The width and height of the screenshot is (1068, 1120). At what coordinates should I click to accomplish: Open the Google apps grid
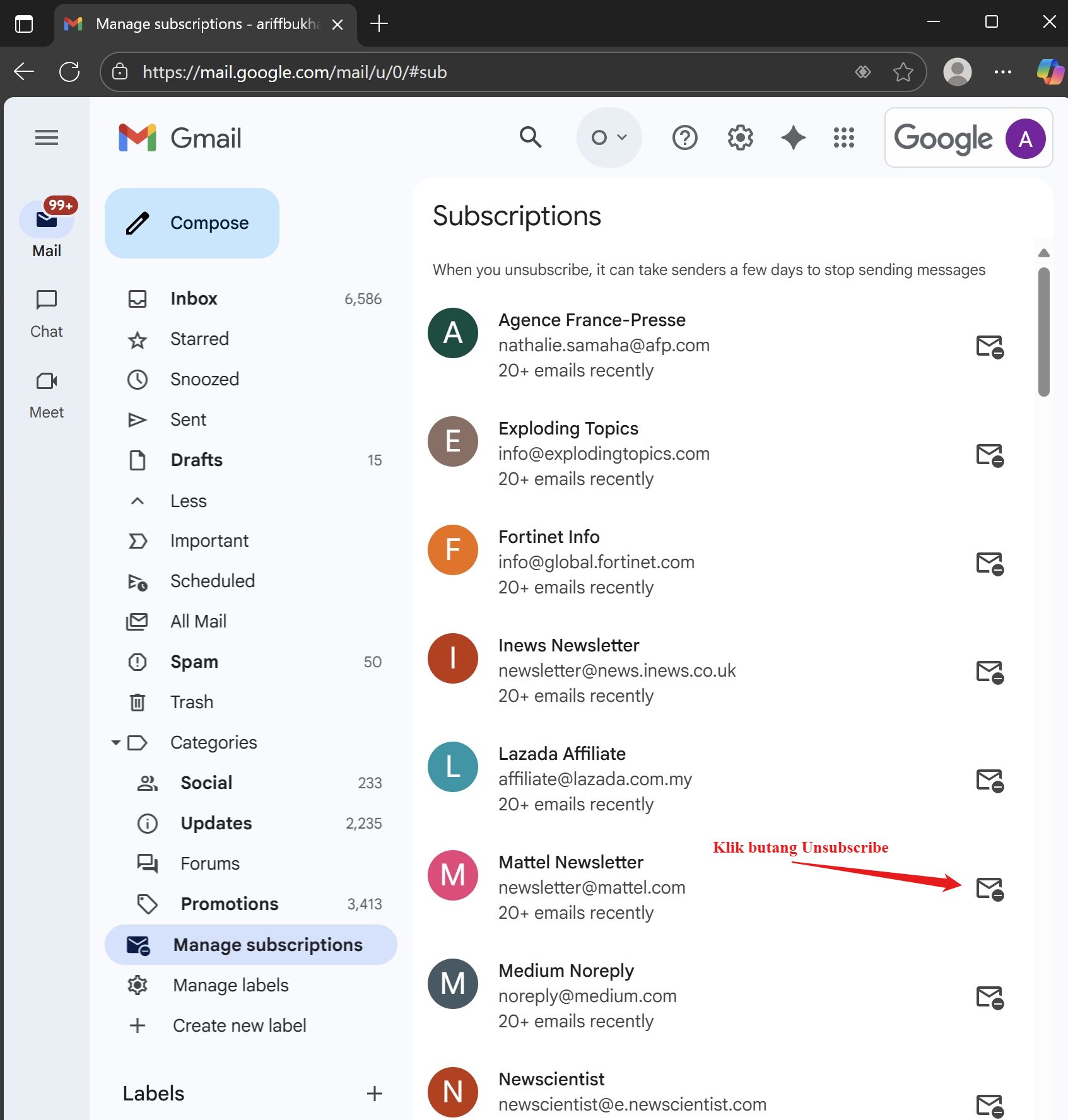(844, 137)
